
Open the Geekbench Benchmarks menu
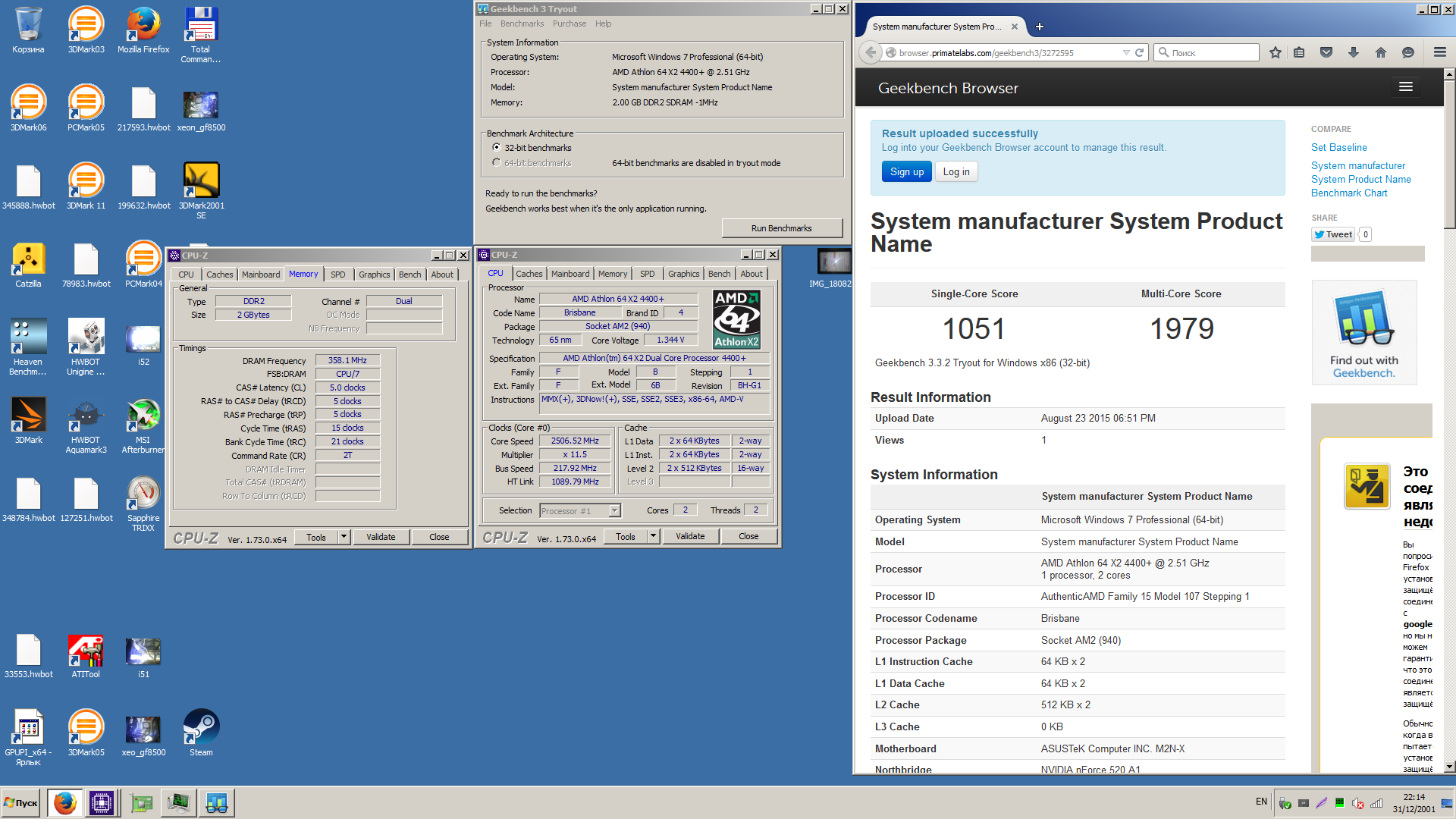click(x=522, y=24)
